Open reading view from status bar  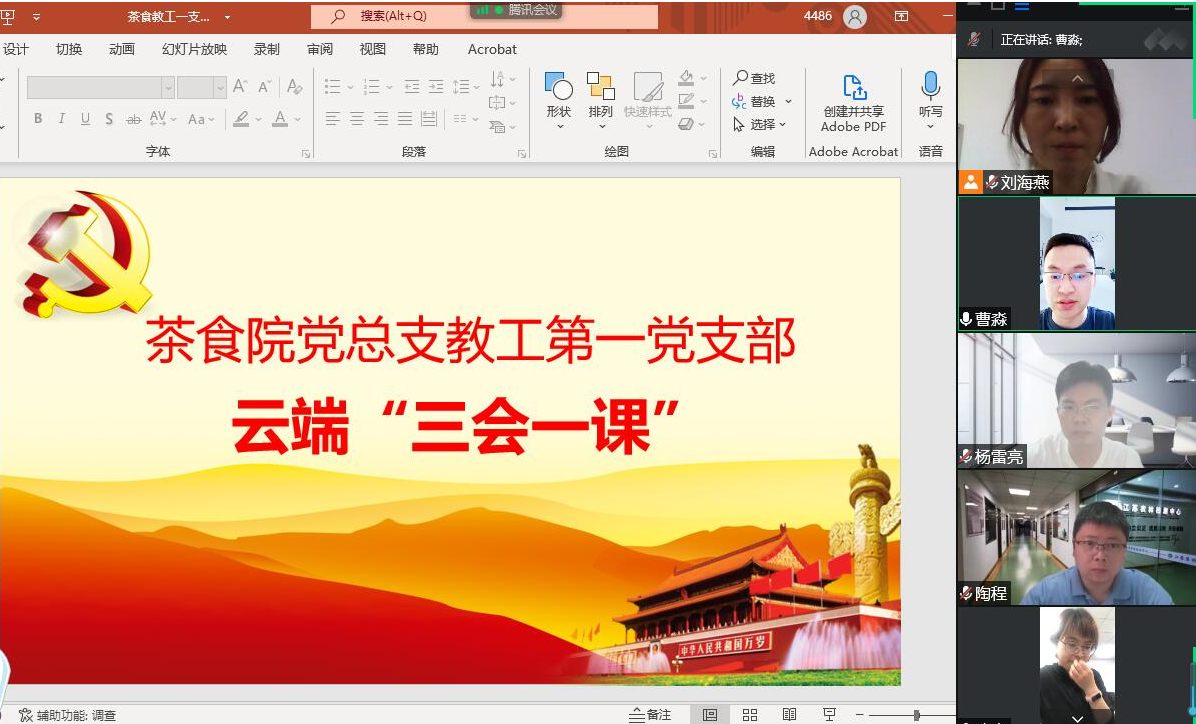(x=789, y=714)
